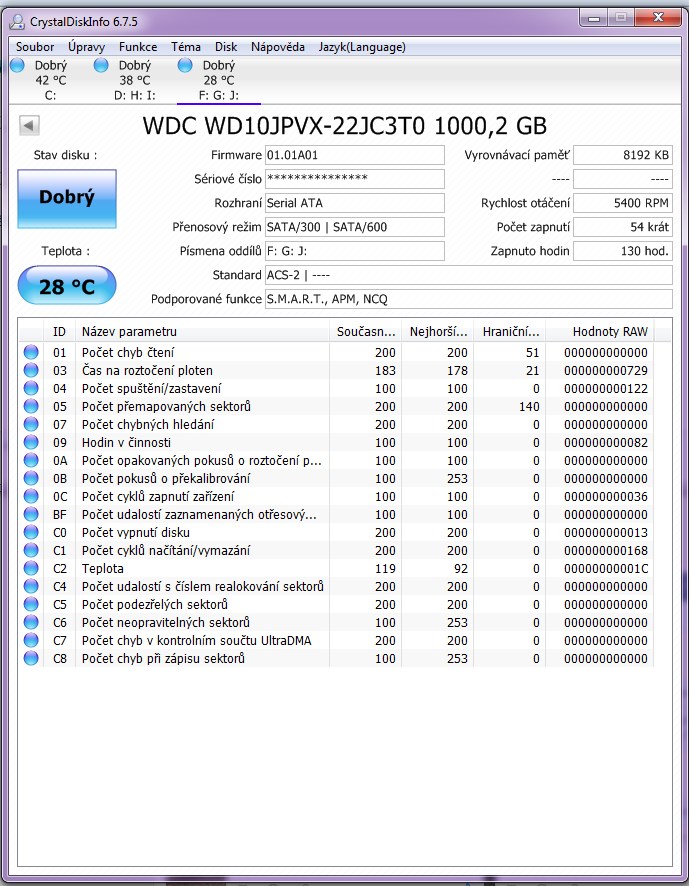
Task: Click status icon for attribute 01
Action: [x=31, y=352]
